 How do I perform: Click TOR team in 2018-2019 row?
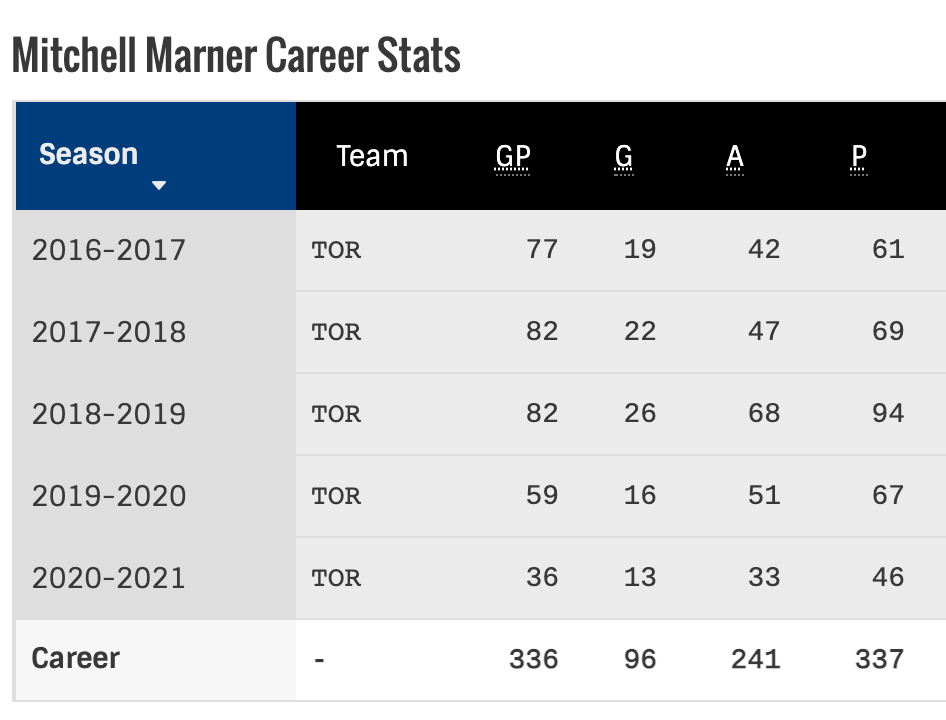point(336,413)
